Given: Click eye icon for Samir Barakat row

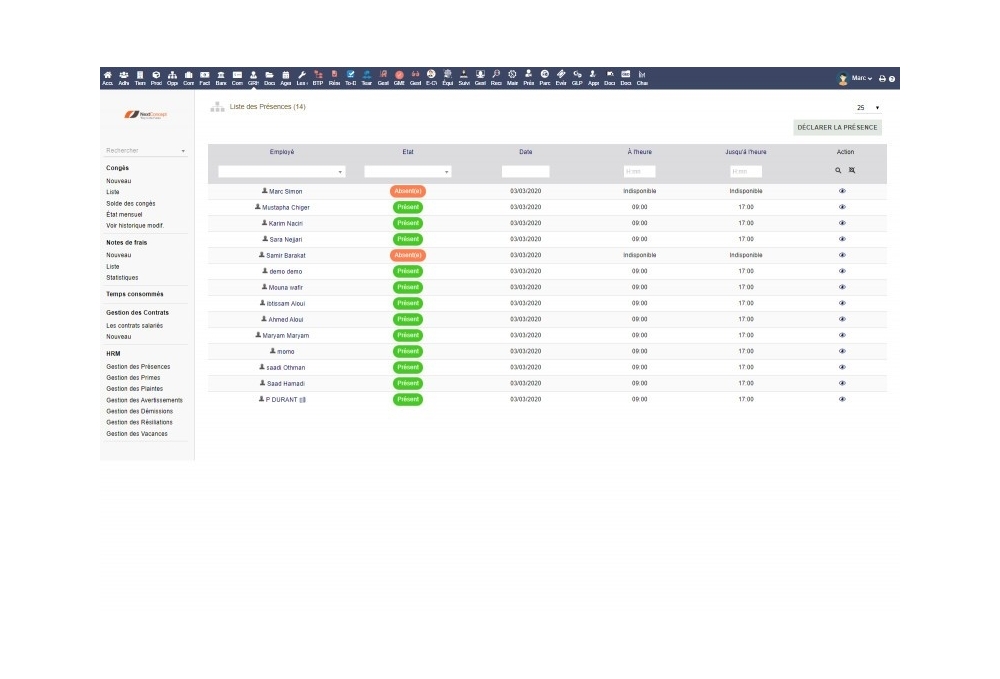Looking at the screenshot, I should point(842,255).
